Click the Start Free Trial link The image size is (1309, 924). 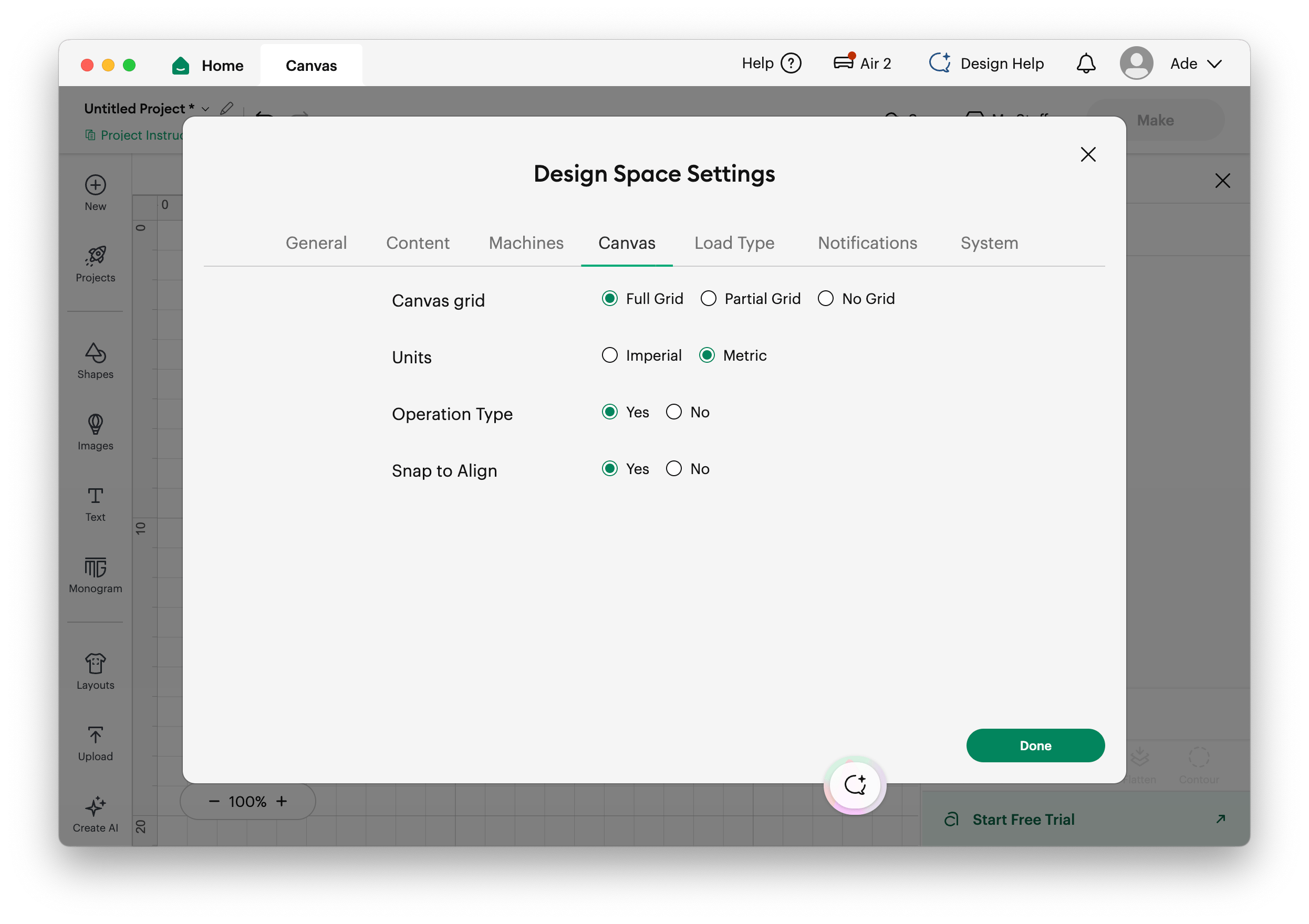[x=1023, y=819]
